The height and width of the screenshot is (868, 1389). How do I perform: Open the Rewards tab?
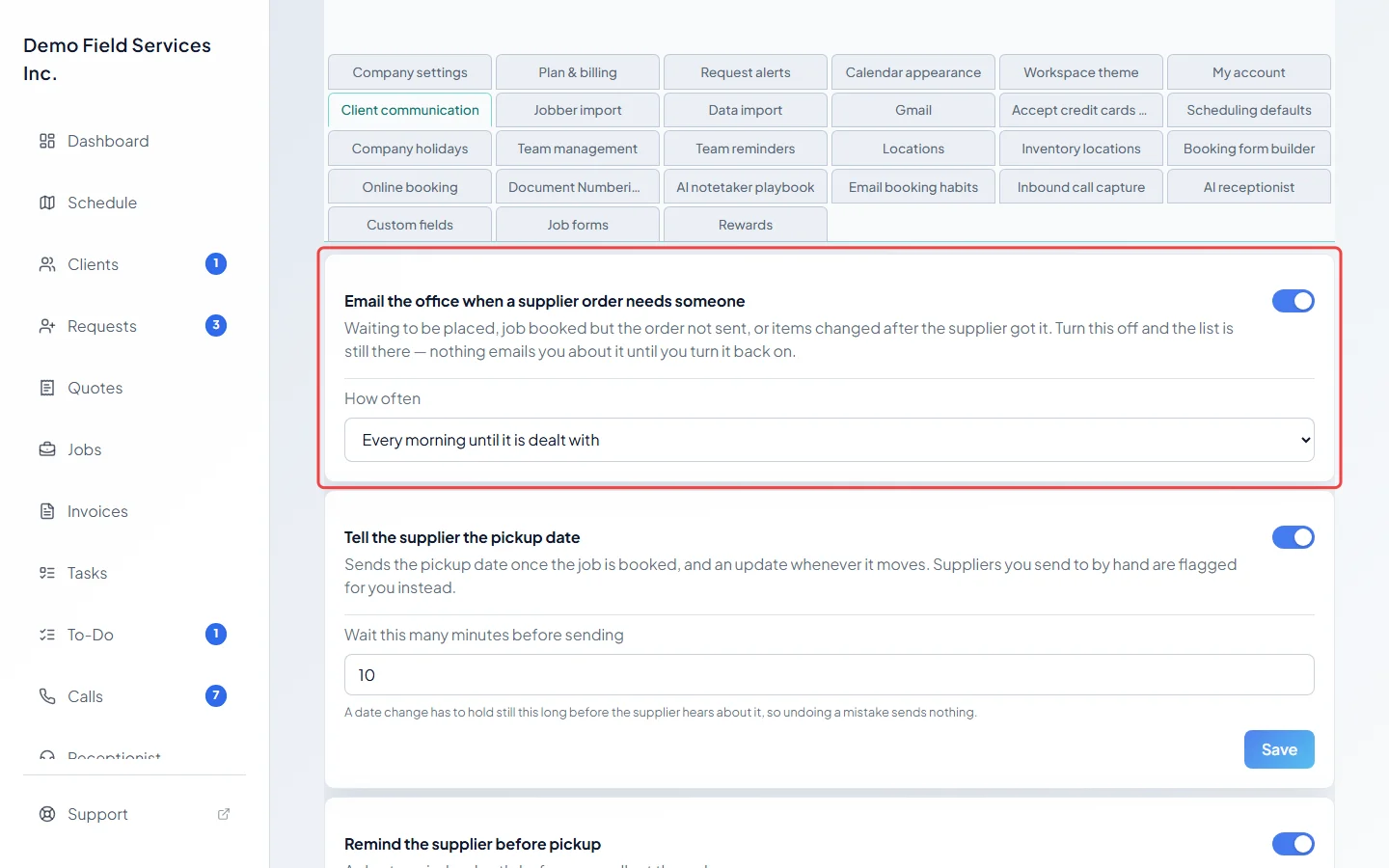click(x=746, y=225)
